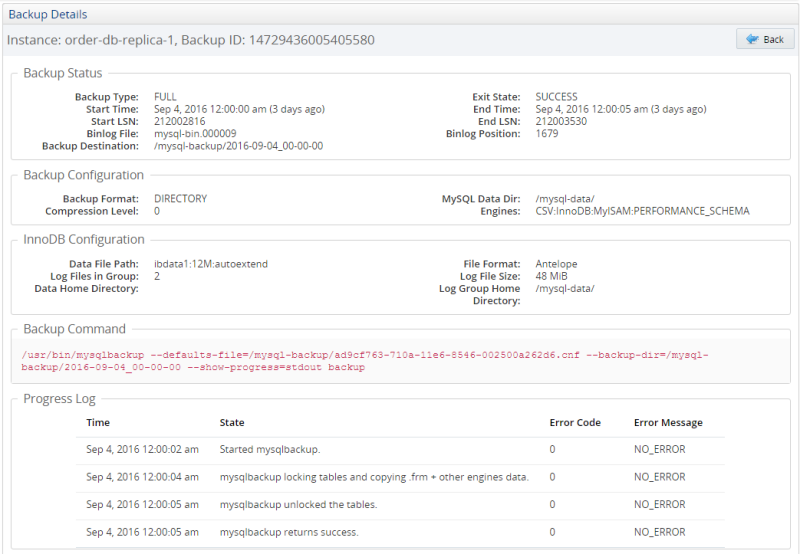This screenshot has width=800, height=554.
Task: Click the Error Message column header
Action: [668, 422]
